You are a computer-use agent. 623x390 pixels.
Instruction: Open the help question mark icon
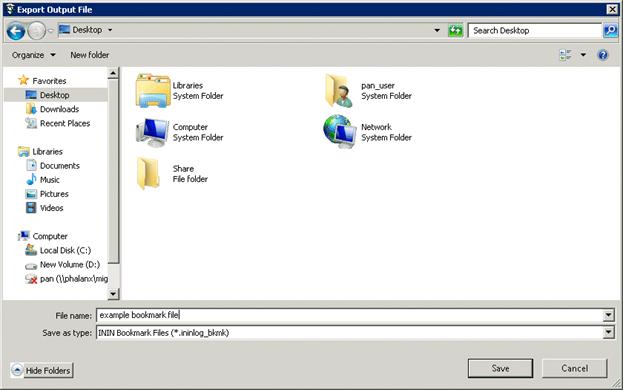point(603,55)
